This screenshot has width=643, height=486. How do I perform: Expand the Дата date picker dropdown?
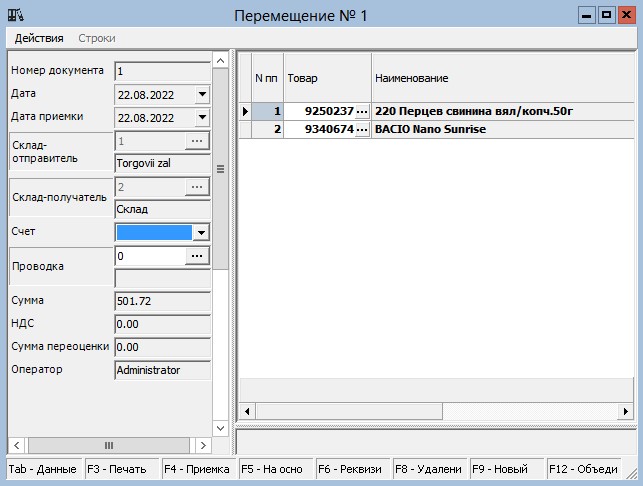[201, 94]
